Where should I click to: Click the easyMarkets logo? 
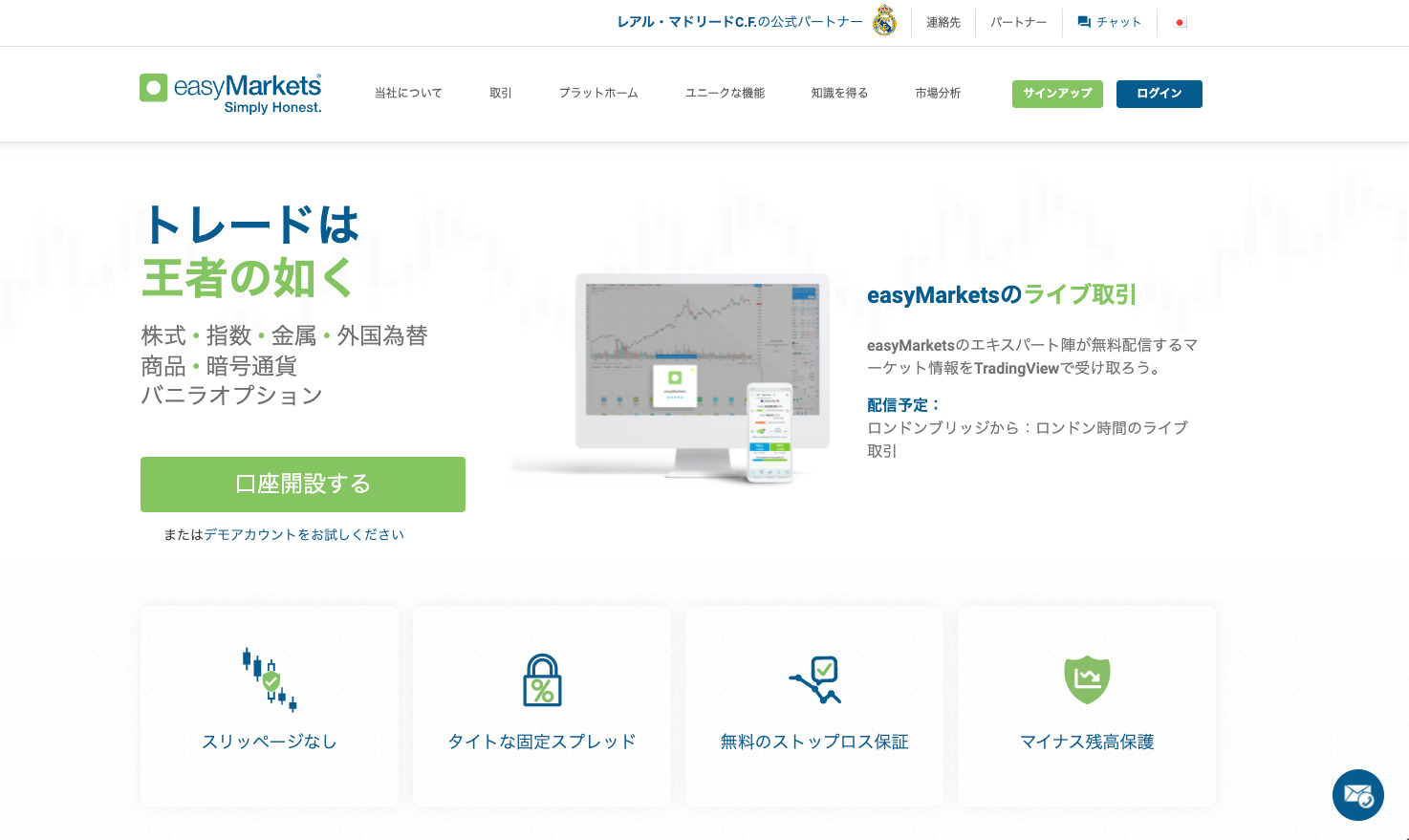click(230, 93)
